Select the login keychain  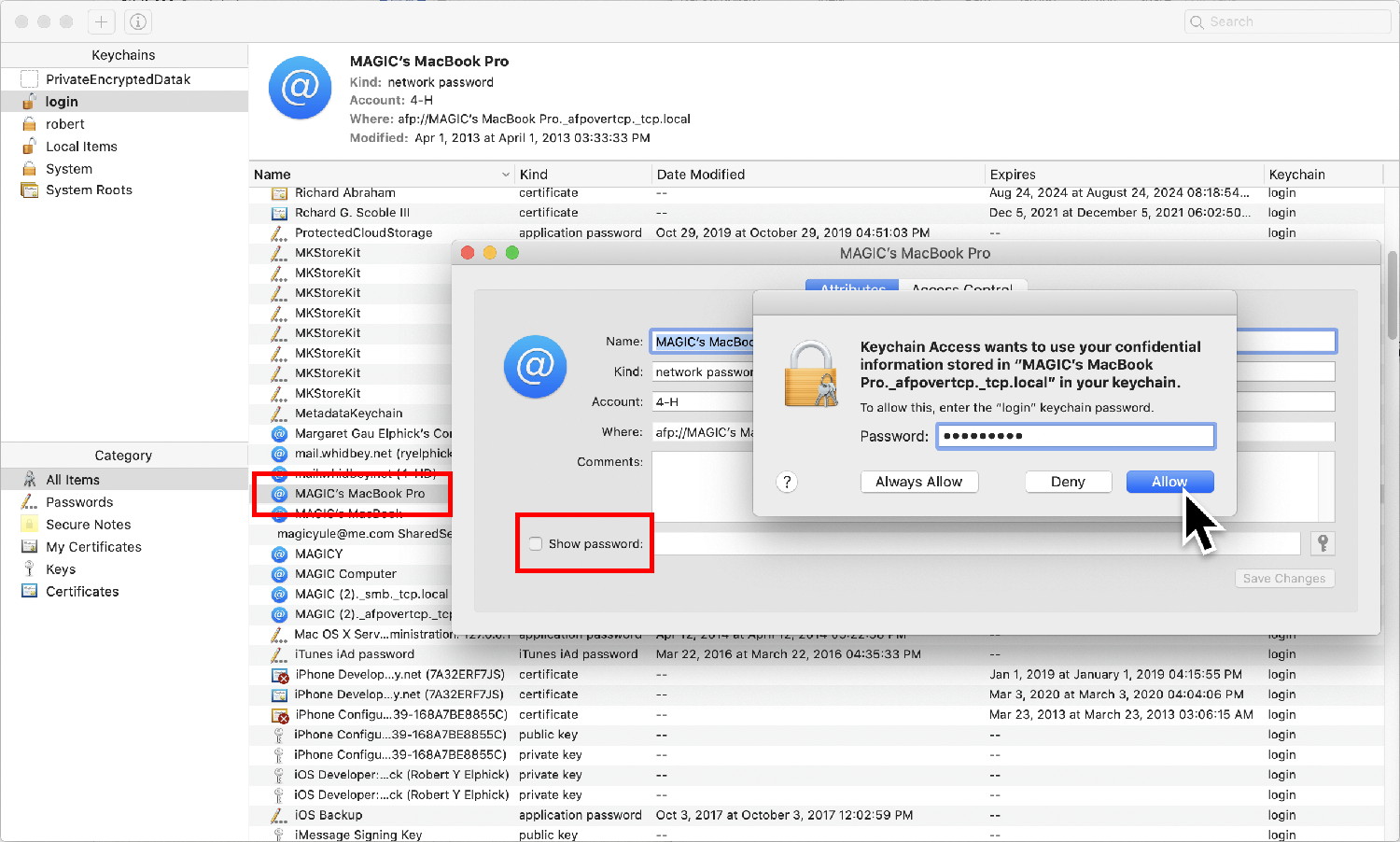point(124,102)
